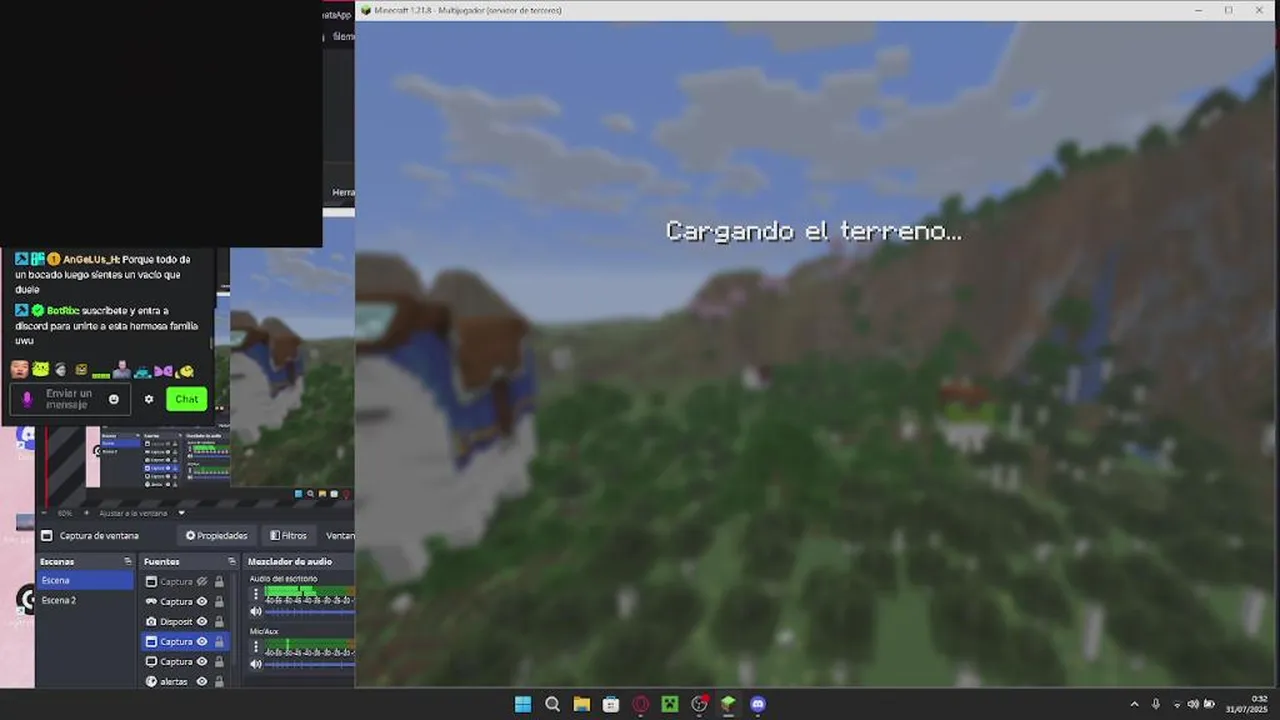Image resolution: width=1280 pixels, height=720 pixels.
Task: Open File Explorer from taskbar
Action: tap(582, 704)
